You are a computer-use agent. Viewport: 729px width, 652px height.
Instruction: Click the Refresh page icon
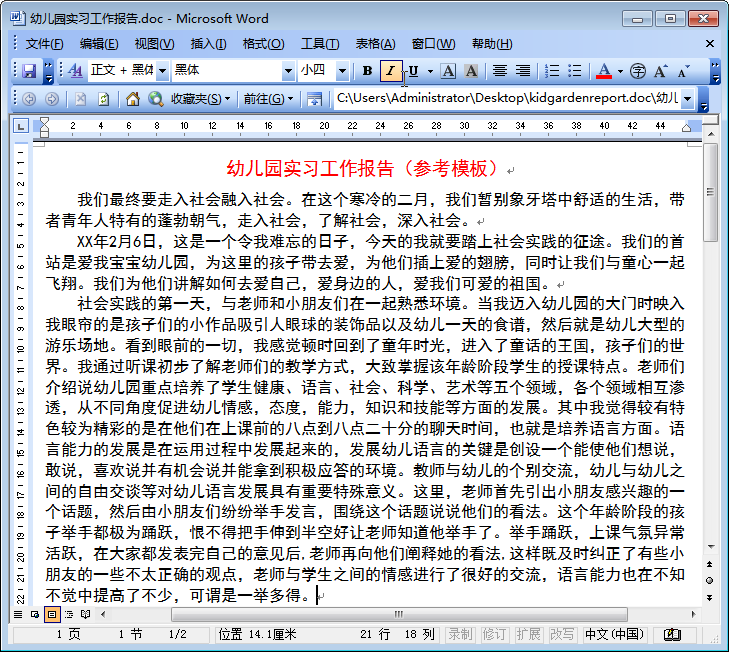[x=103, y=99]
